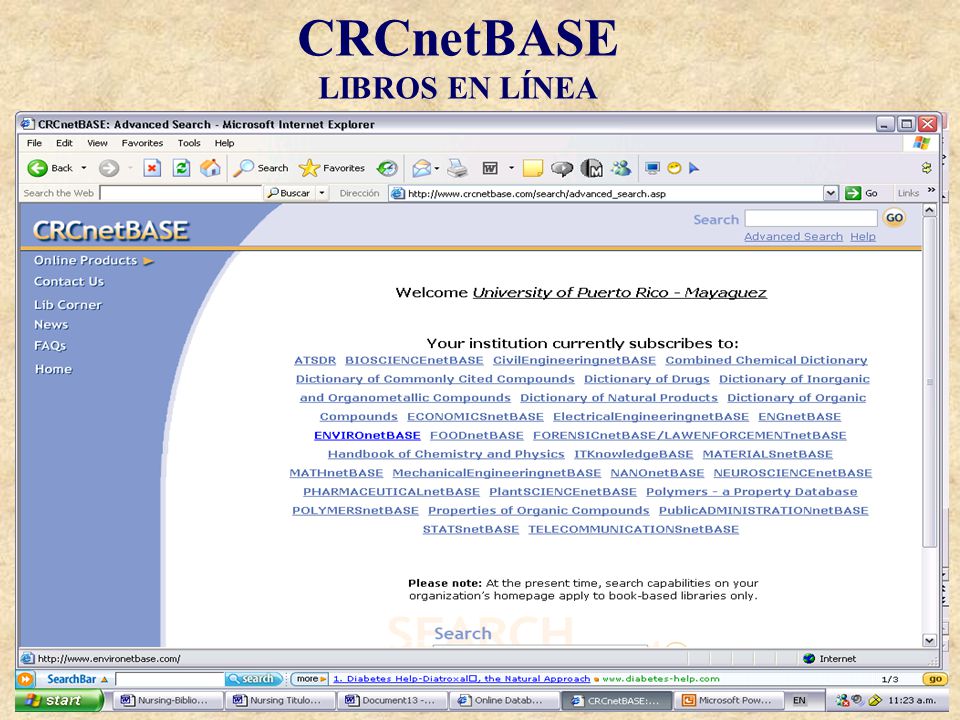Image resolution: width=960 pixels, height=720 pixels.
Task: Click the blue play arrow toolbar icon
Action: pyautogui.click(x=694, y=168)
